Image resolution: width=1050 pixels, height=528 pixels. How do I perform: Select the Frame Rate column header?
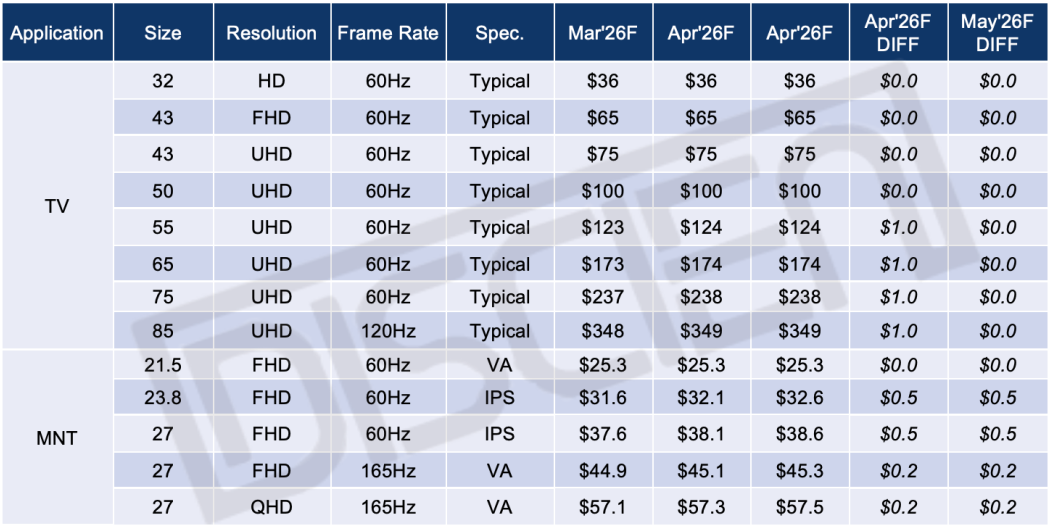pyautogui.click(x=387, y=33)
